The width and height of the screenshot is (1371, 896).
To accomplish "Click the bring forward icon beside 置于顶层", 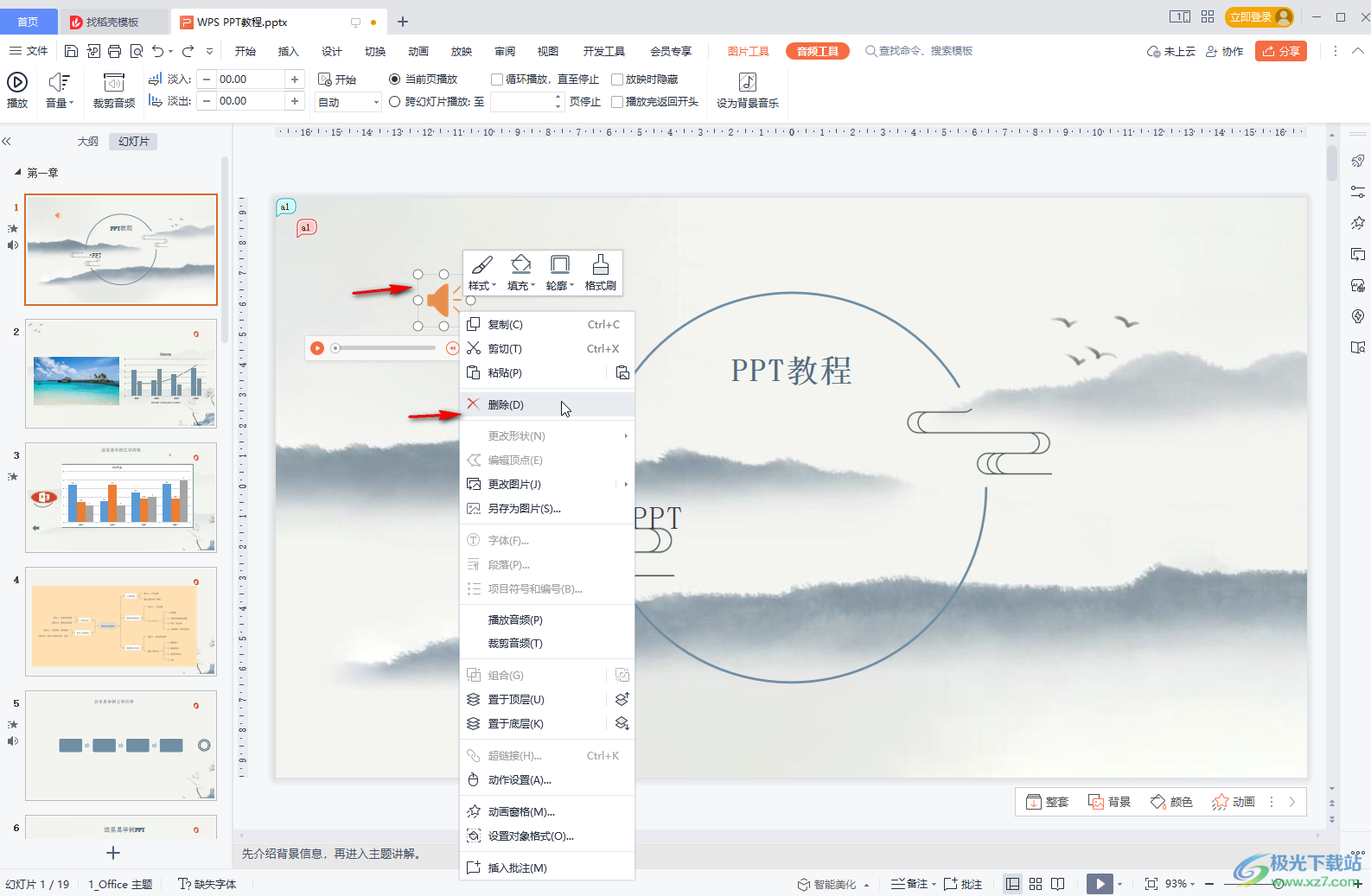I will [x=622, y=699].
